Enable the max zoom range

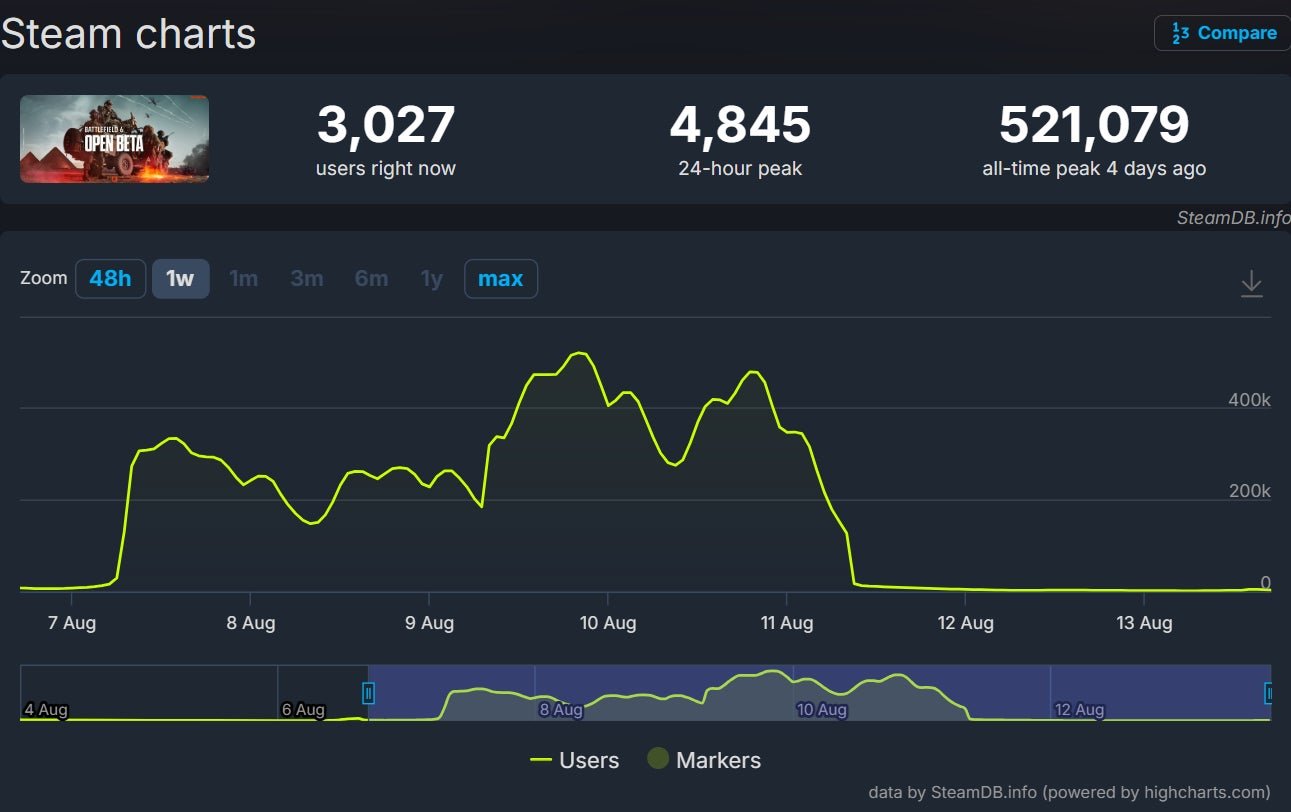tap(500, 279)
